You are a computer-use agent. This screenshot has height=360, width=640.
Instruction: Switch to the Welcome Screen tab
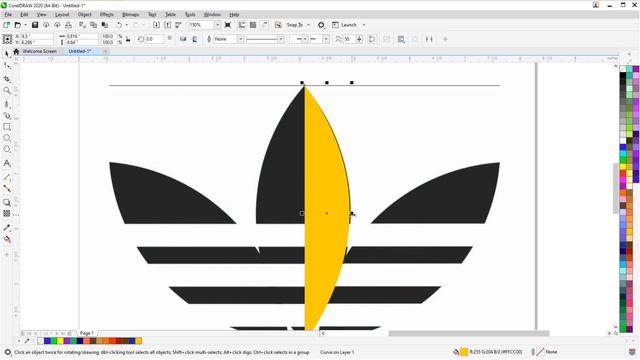point(39,51)
